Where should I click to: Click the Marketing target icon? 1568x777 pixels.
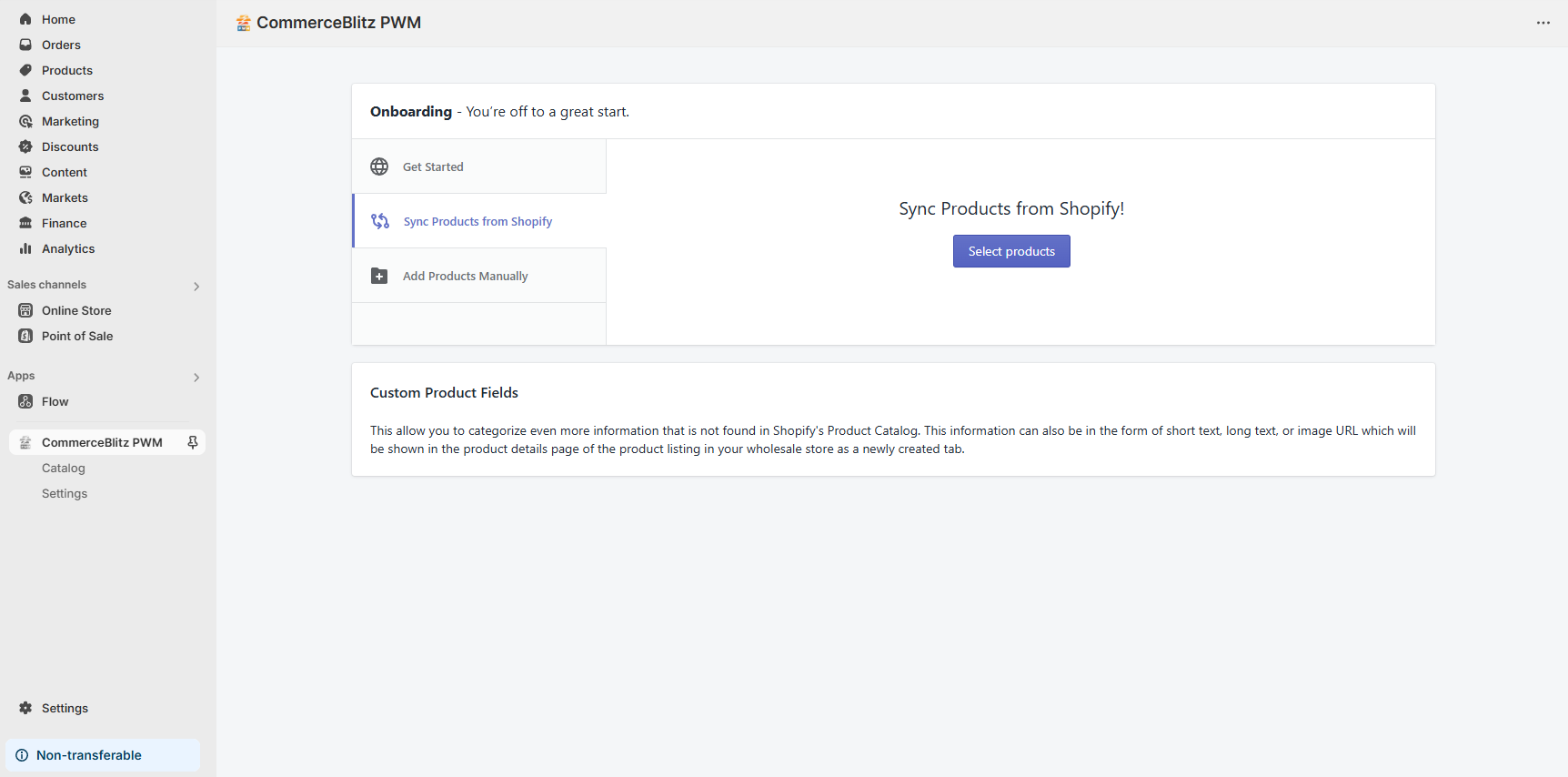(x=25, y=121)
